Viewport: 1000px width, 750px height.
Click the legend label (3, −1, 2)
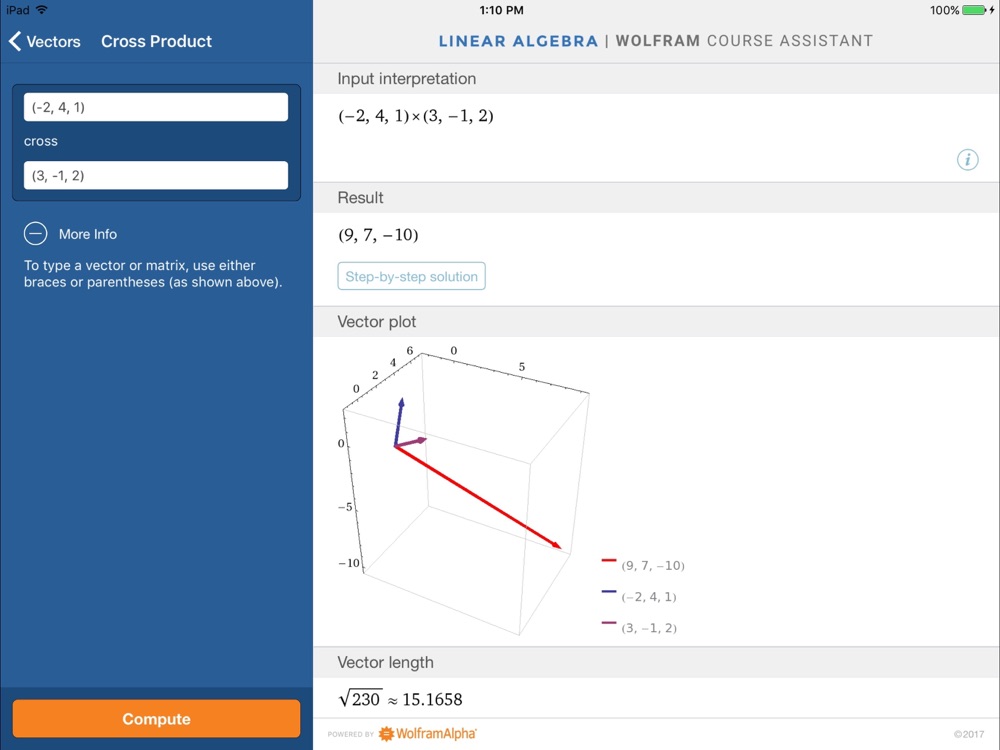649,628
